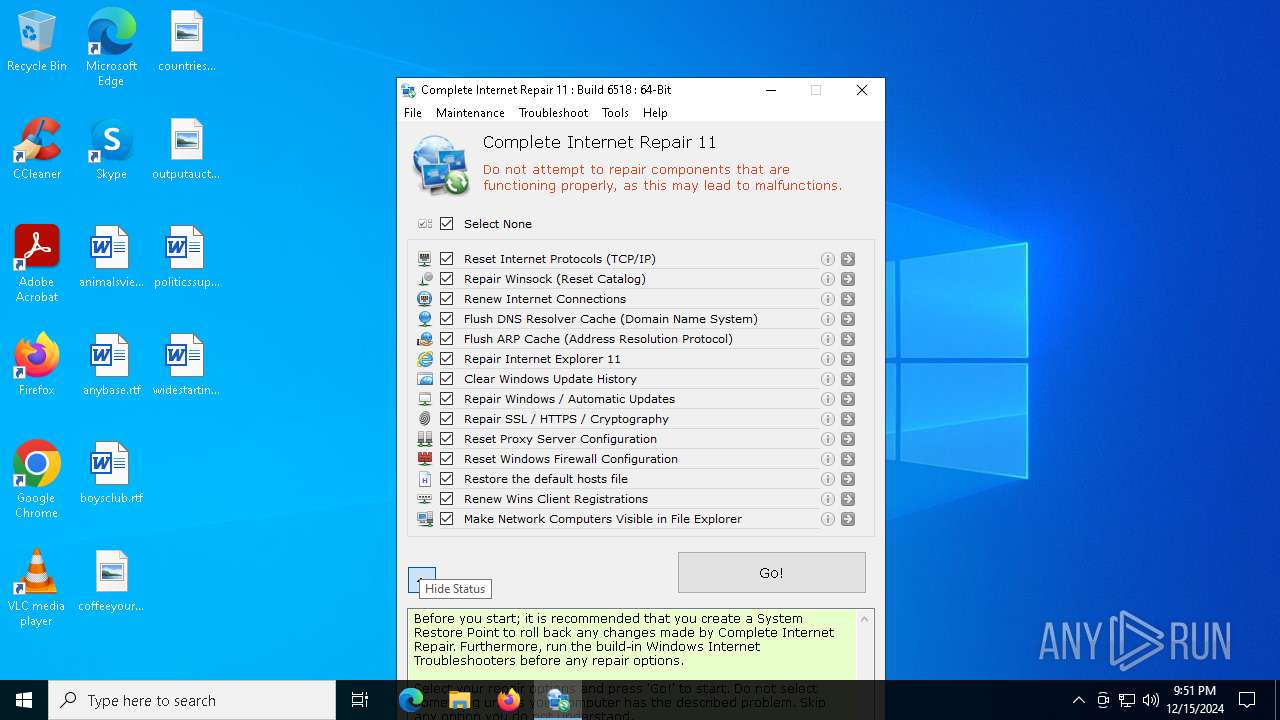Open Windows Start menu
1280x720 pixels.
pyautogui.click(x=24, y=700)
